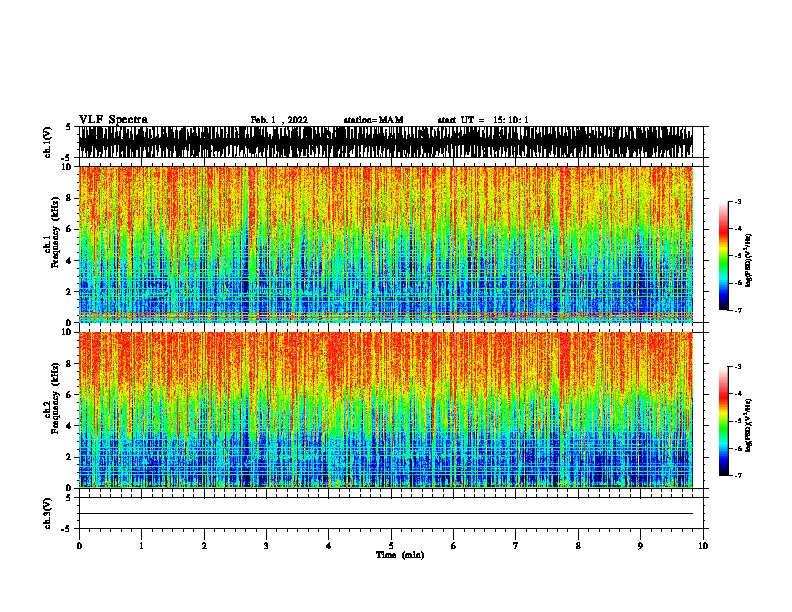Click the time axis tick label '5'

coord(391,546)
